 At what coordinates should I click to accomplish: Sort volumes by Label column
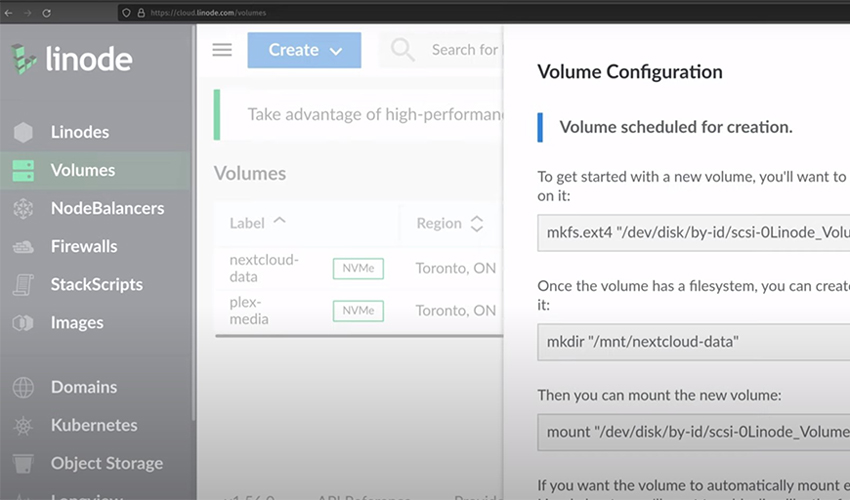257,223
